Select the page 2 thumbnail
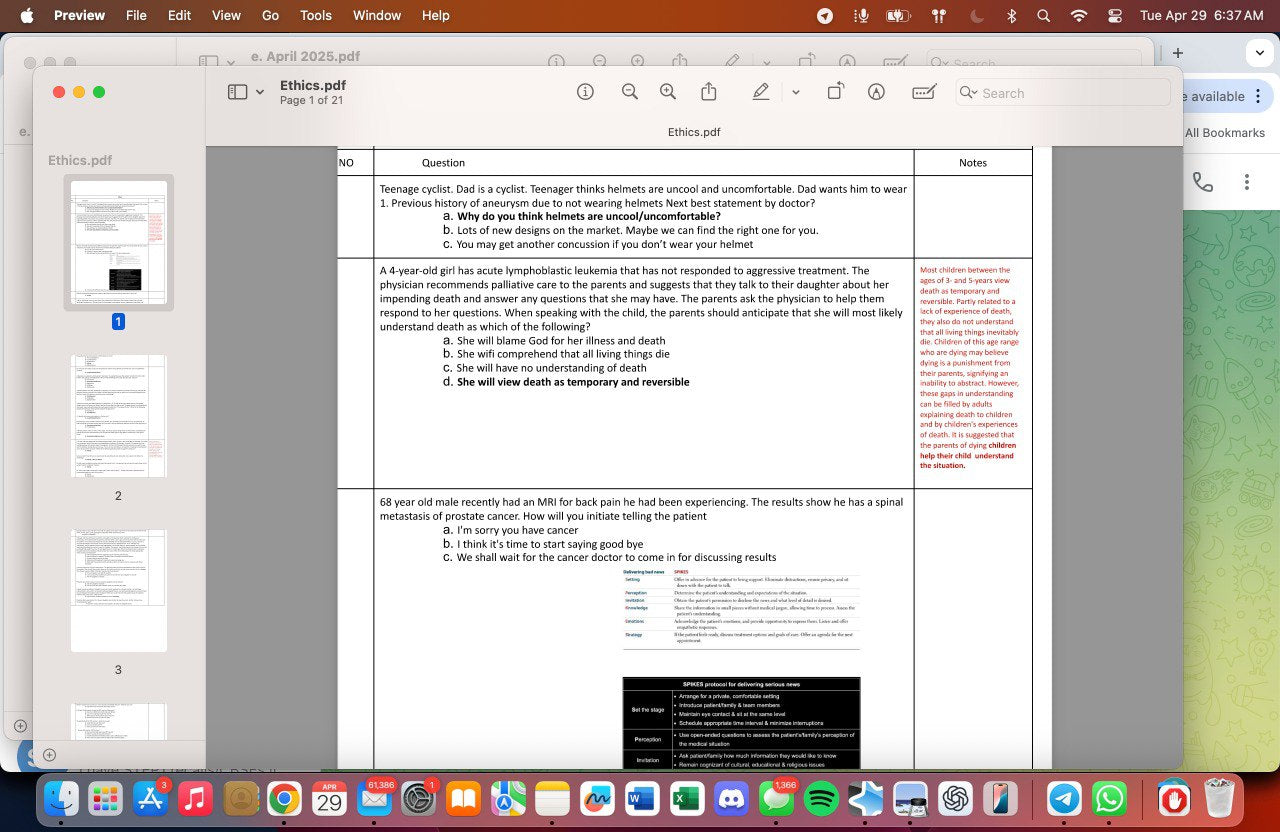The image size is (1280, 832). point(118,416)
